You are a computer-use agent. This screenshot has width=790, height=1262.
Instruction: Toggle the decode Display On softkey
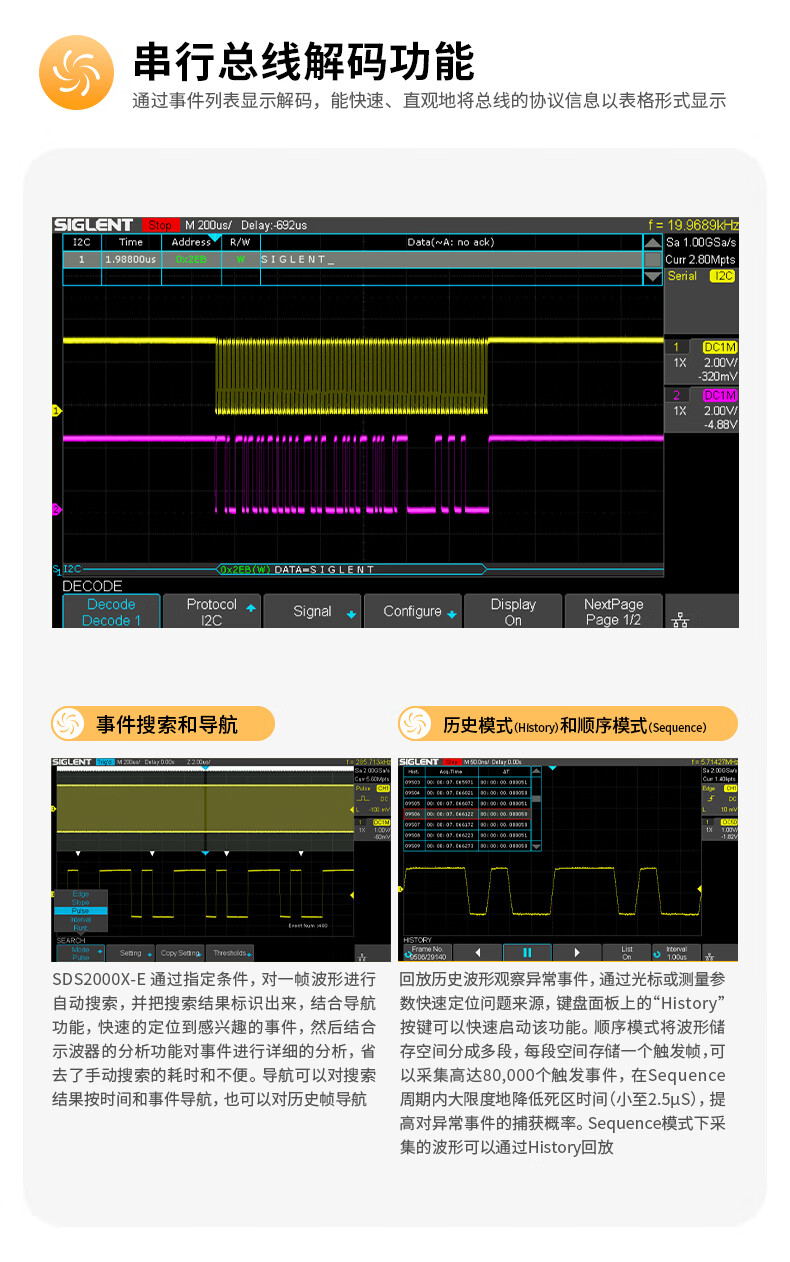coord(513,612)
